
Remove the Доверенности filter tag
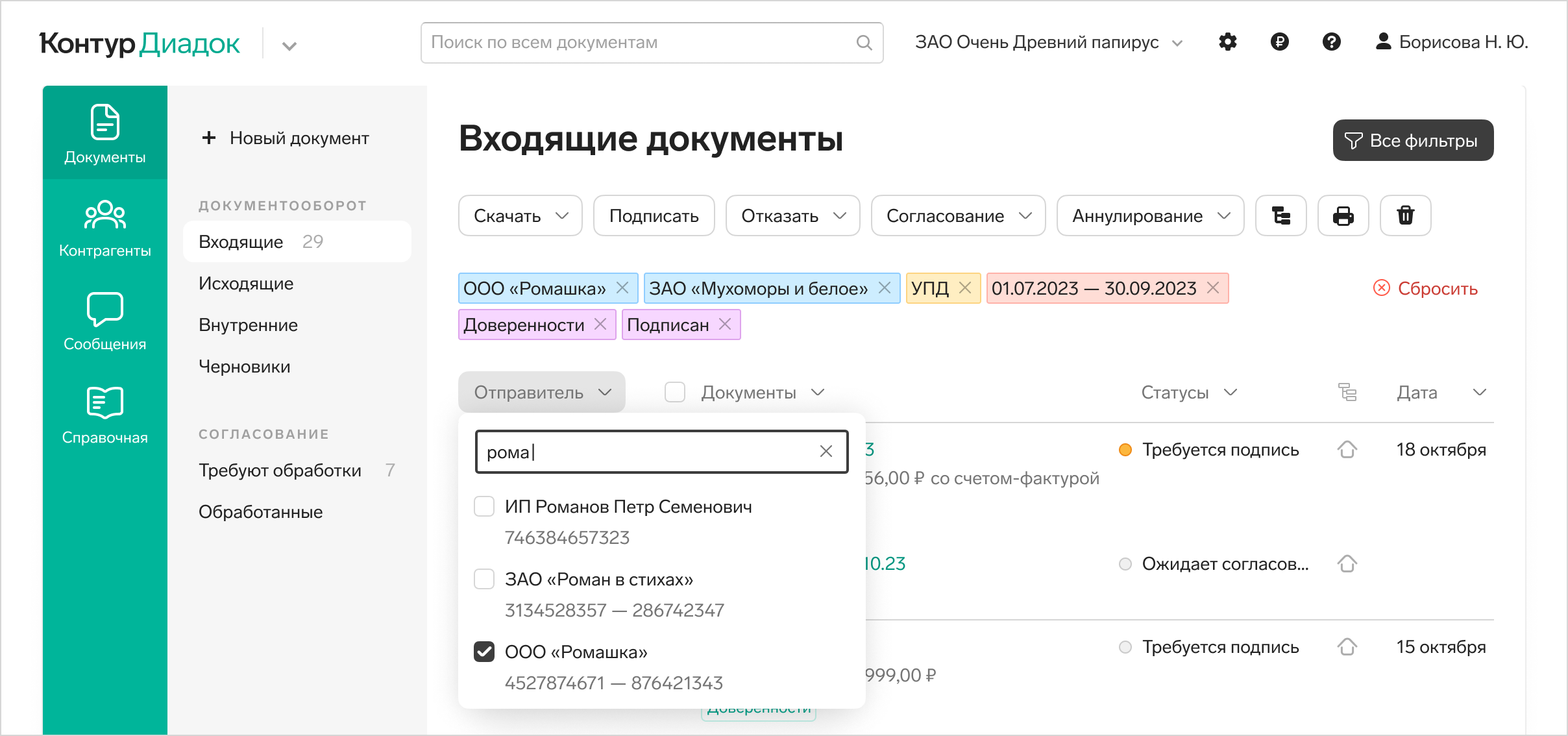tap(600, 324)
